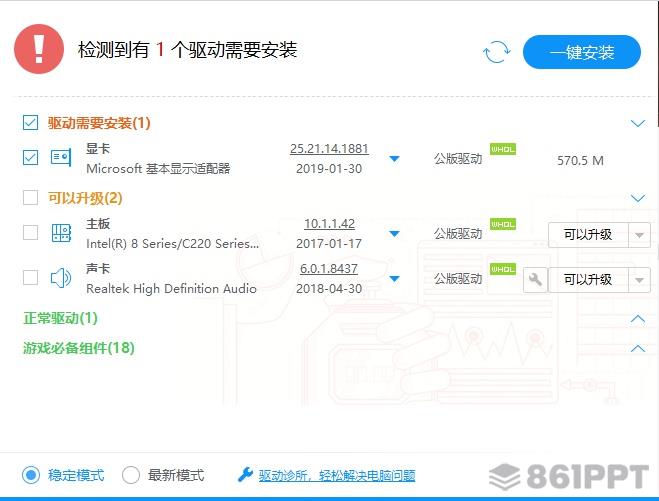Click the blue wrench icon beside 驱动诊所
Image resolution: width=659 pixels, height=501 pixels.
245,475
